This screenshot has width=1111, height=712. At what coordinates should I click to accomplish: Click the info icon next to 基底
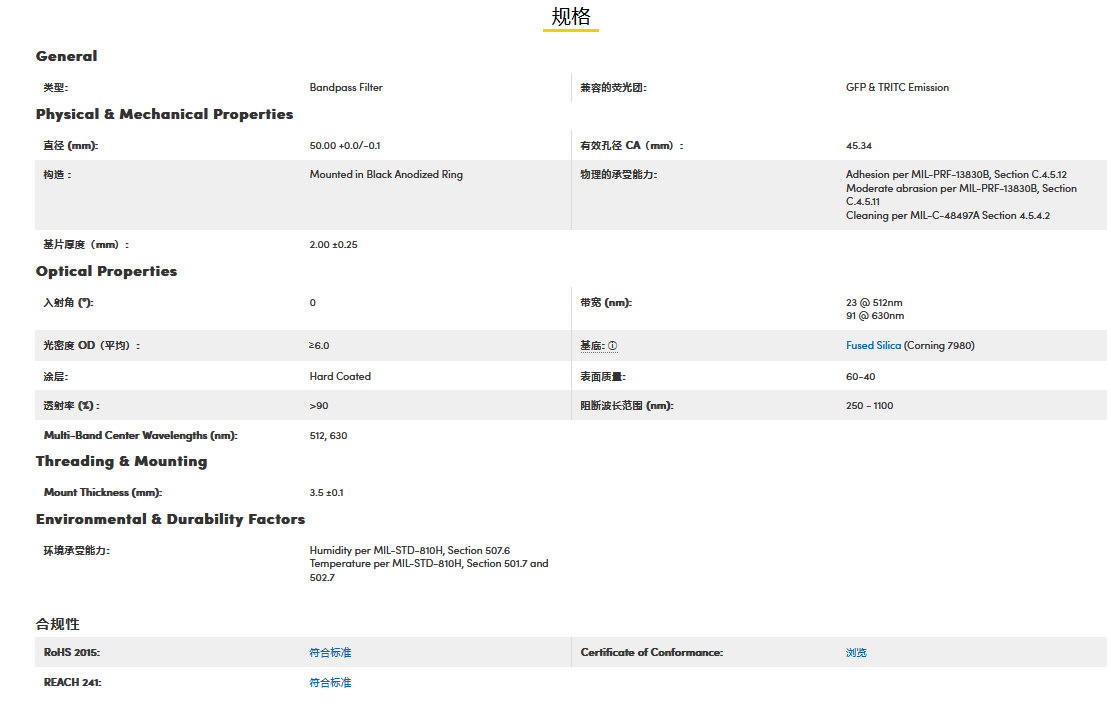click(613, 346)
